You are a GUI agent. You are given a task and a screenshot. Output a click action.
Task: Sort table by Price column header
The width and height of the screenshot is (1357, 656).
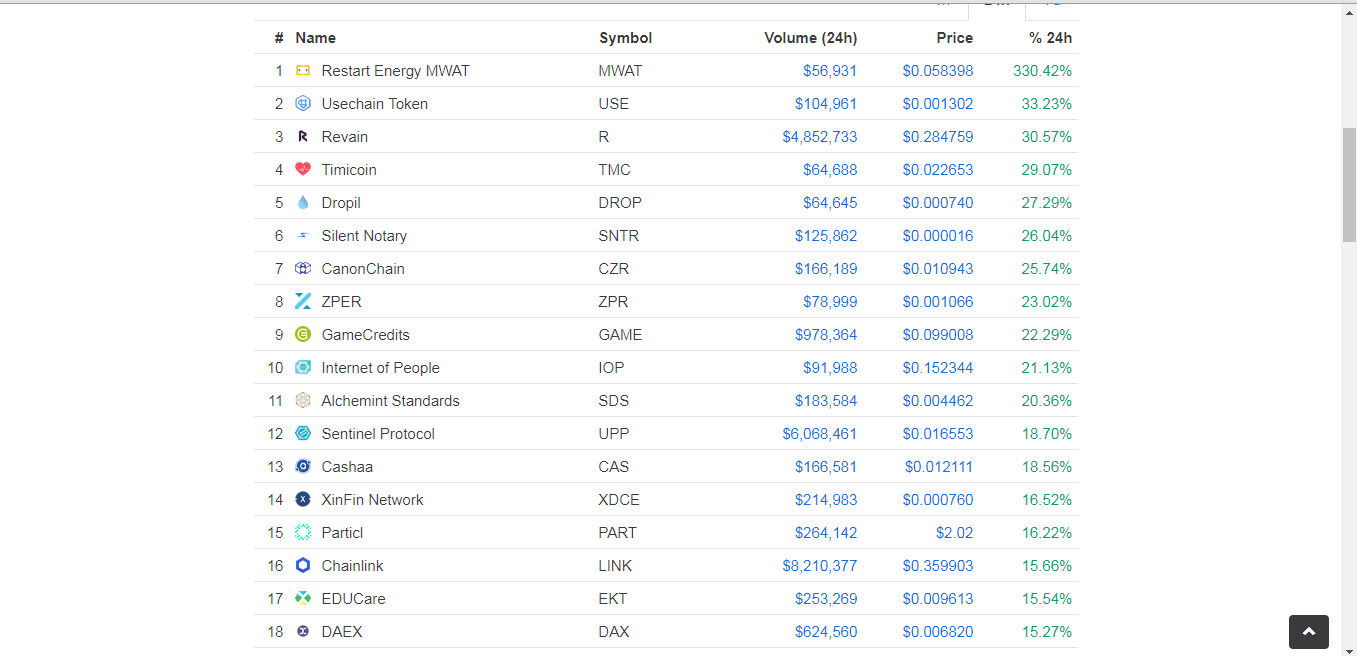pos(954,38)
